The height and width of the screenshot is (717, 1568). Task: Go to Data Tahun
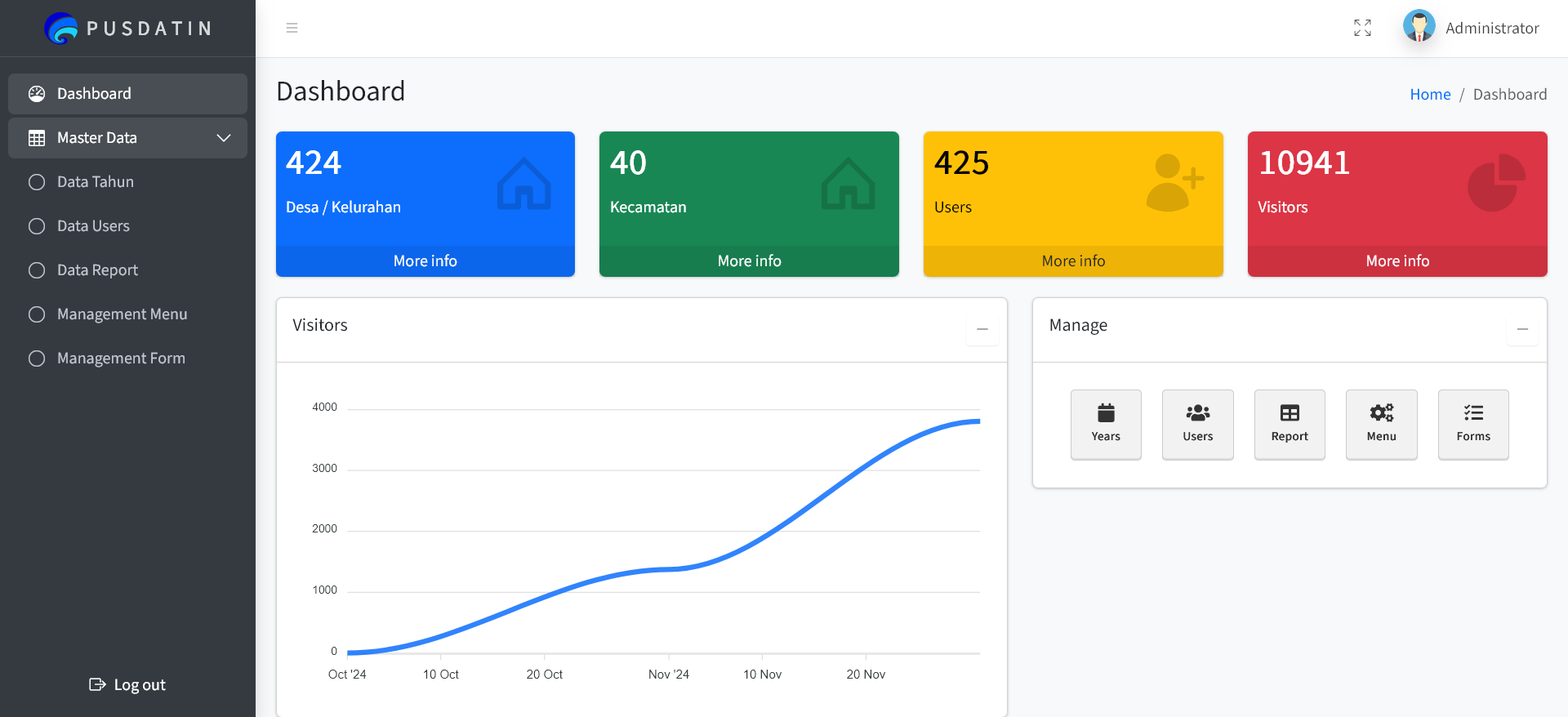[127, 182]
